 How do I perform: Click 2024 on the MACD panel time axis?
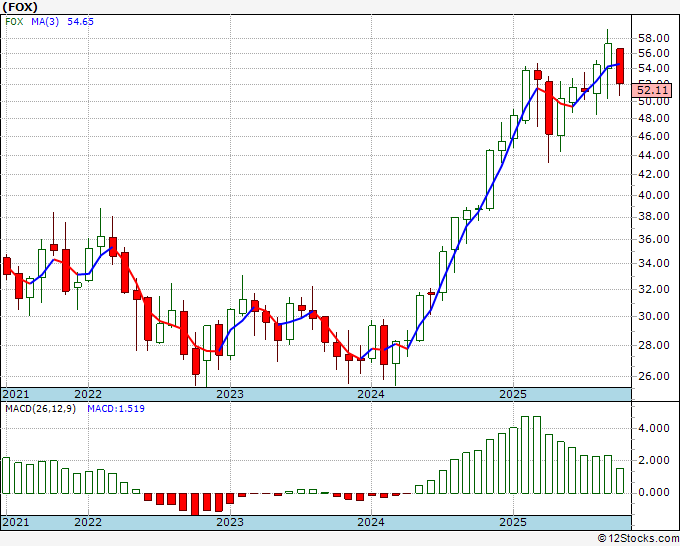[x=371, y=522]
